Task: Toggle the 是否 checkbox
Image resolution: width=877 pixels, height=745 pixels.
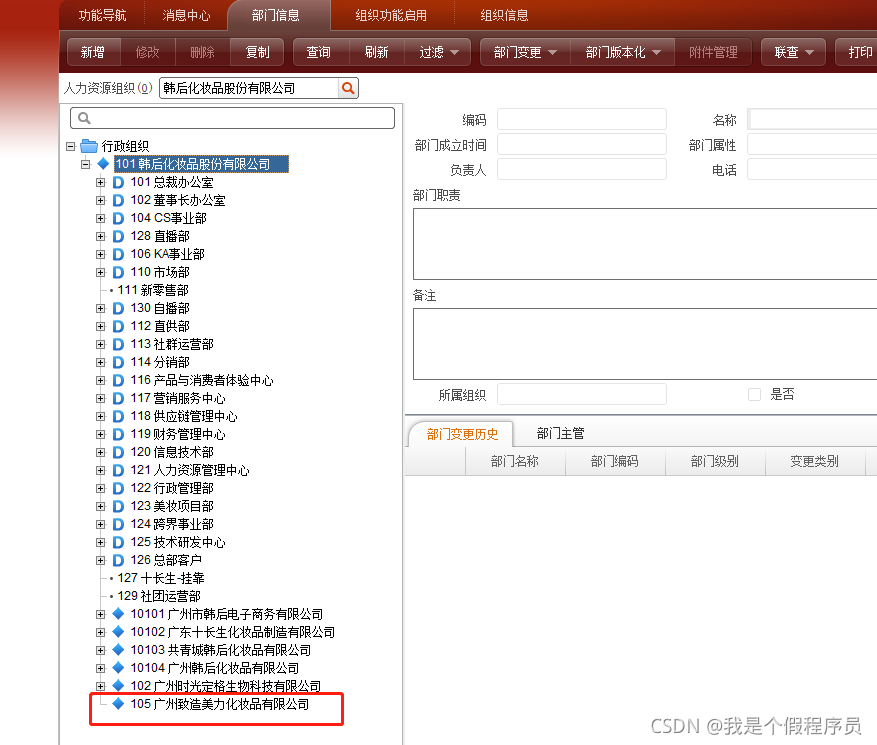Action: point(754,394)
